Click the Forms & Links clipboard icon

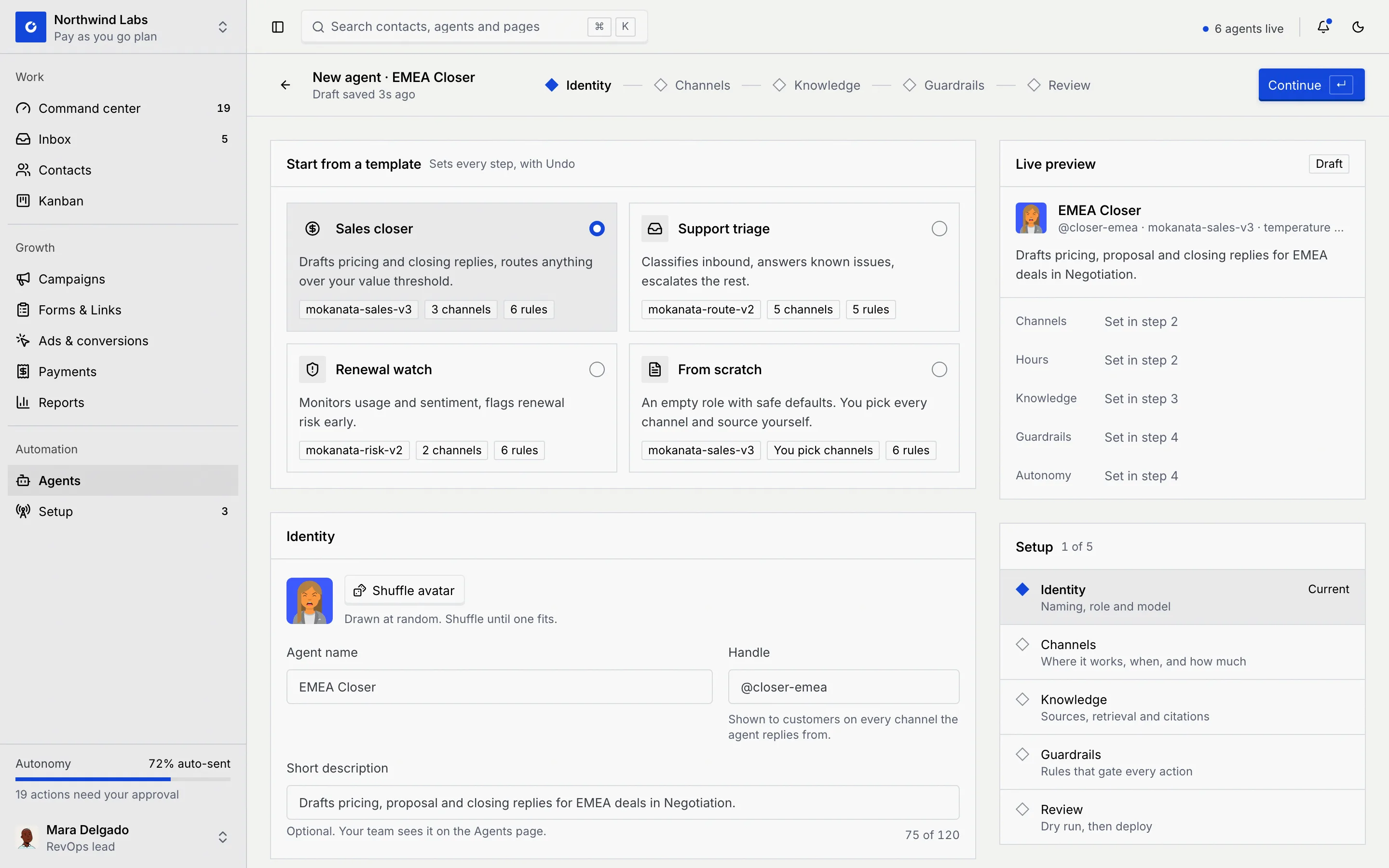click(x=23, y=310)
